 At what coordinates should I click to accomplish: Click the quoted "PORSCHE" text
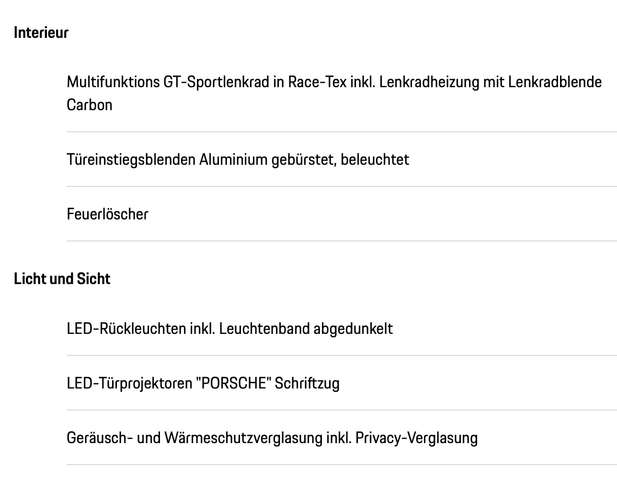233,383
